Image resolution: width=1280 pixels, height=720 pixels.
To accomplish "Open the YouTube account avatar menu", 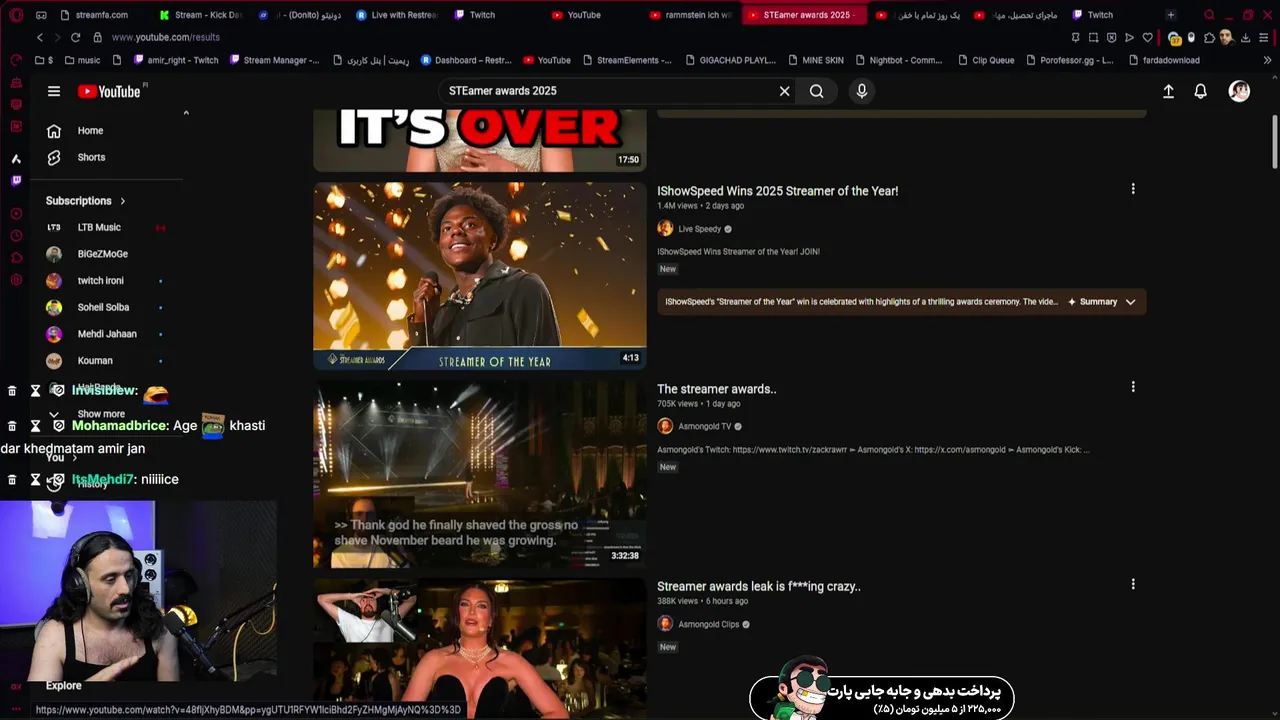I will (x=1239, y=91).
